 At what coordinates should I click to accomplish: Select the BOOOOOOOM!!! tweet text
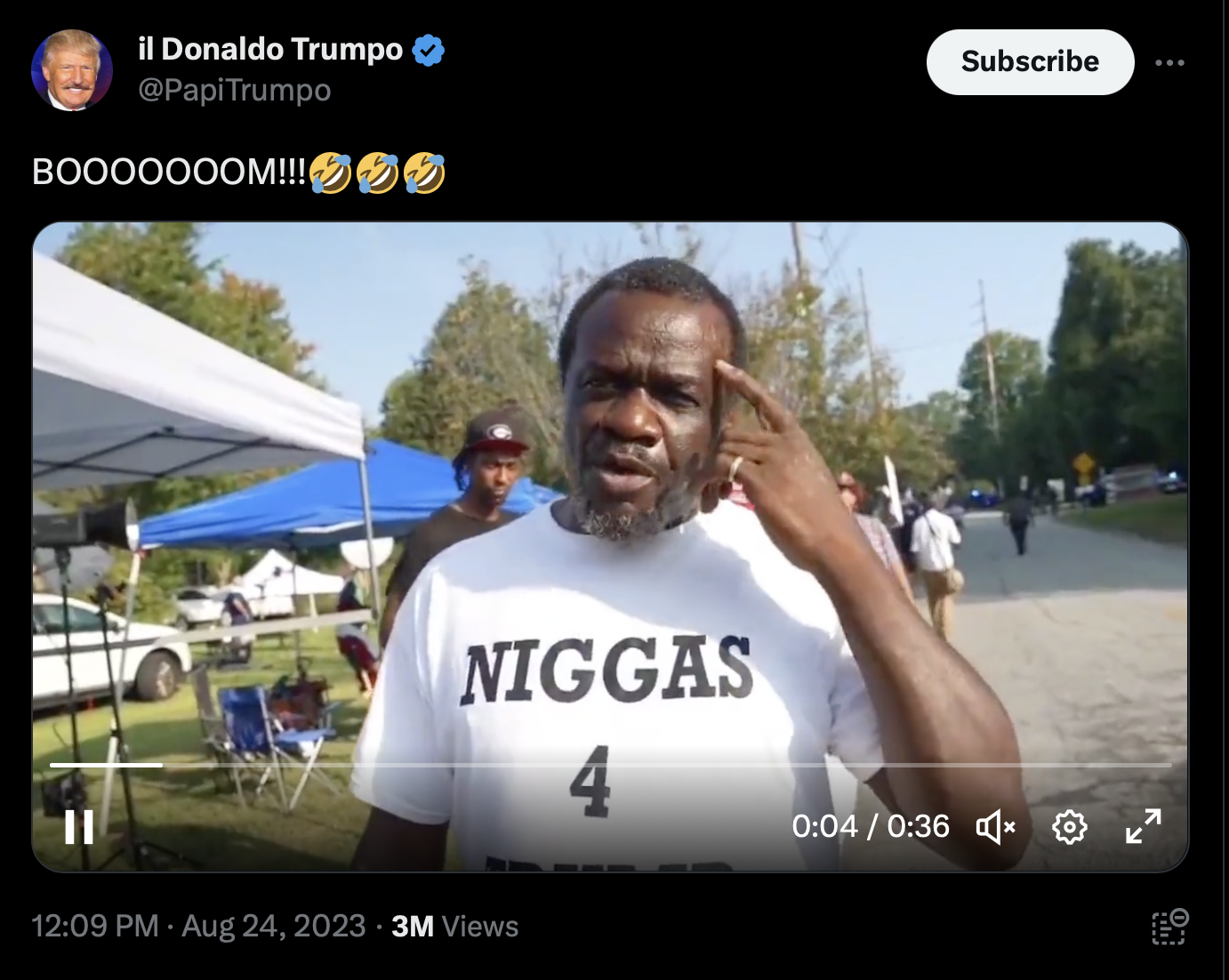169,172
